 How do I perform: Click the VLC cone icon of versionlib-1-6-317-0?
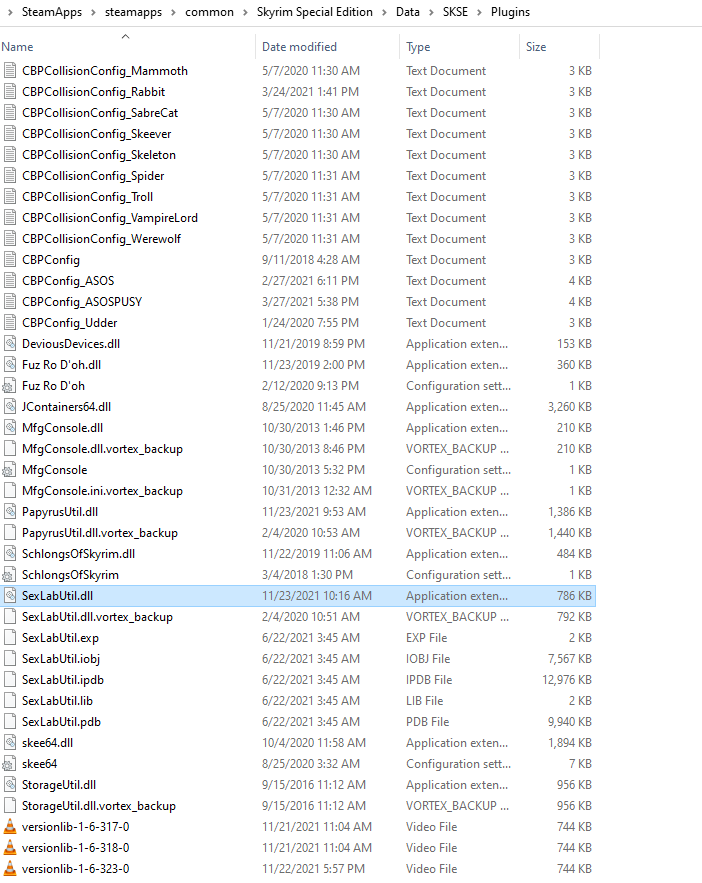point(10,827)
